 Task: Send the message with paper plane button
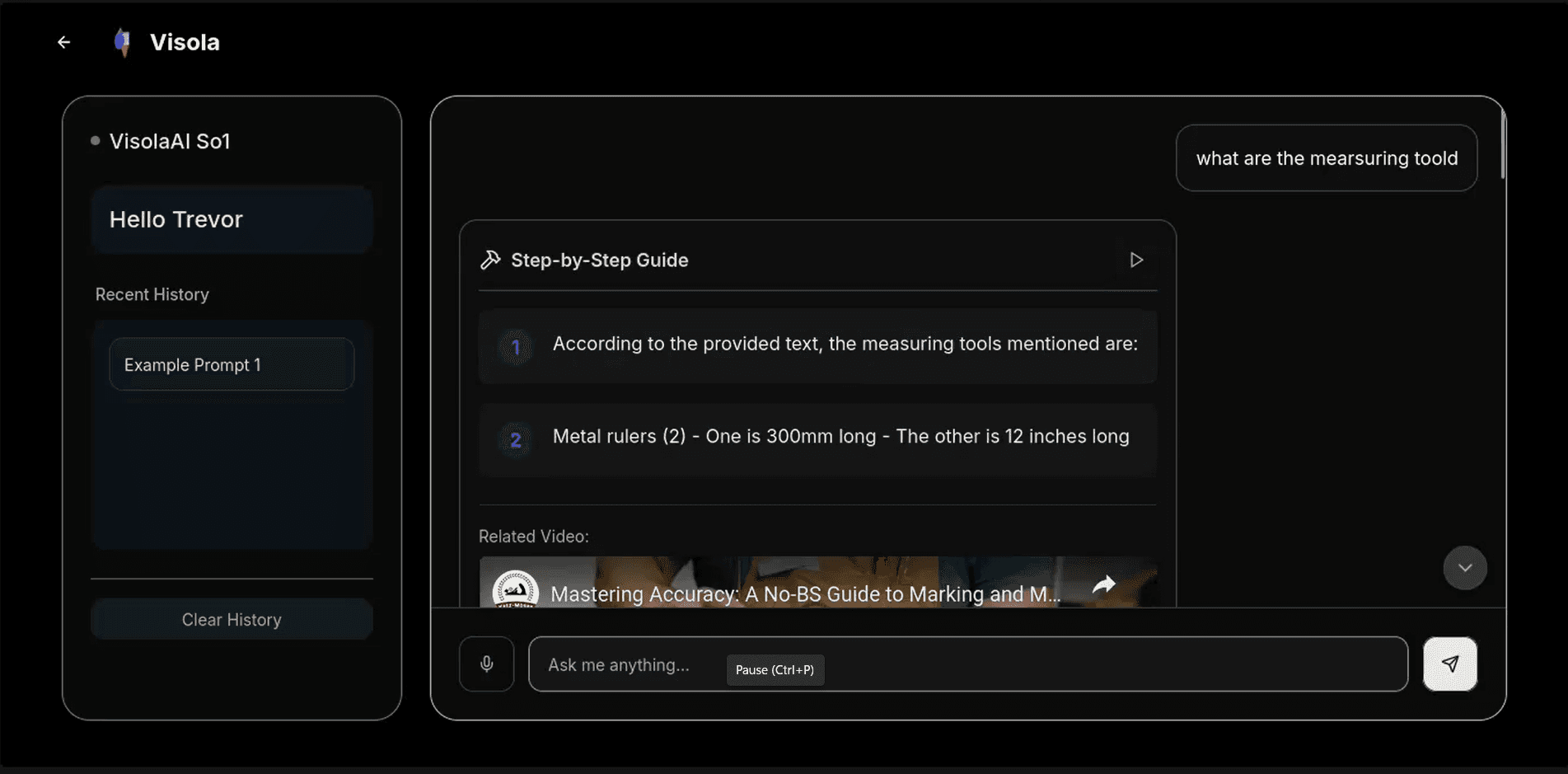[1450, 664]
